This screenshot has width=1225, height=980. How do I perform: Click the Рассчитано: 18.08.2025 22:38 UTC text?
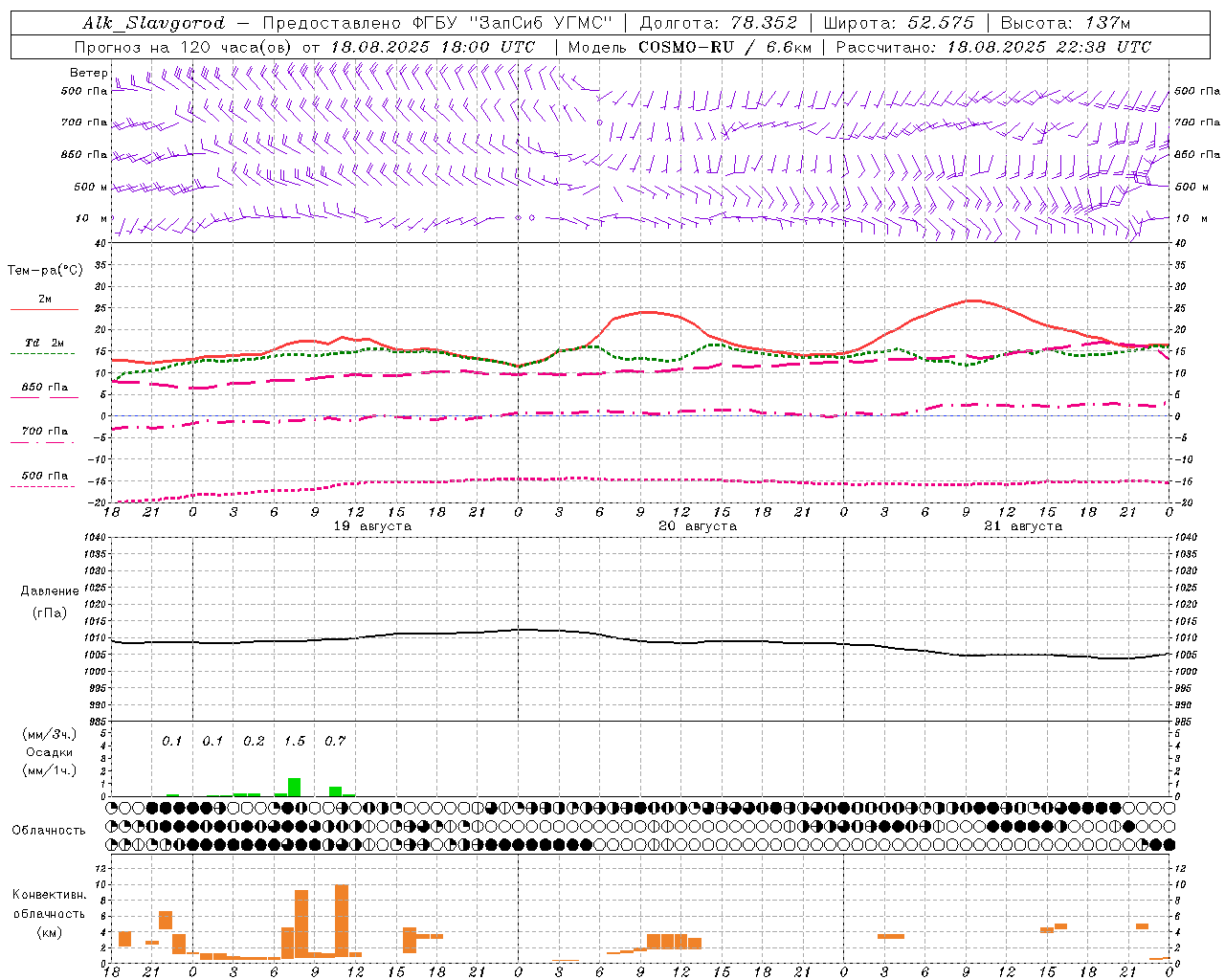[993, 47]
